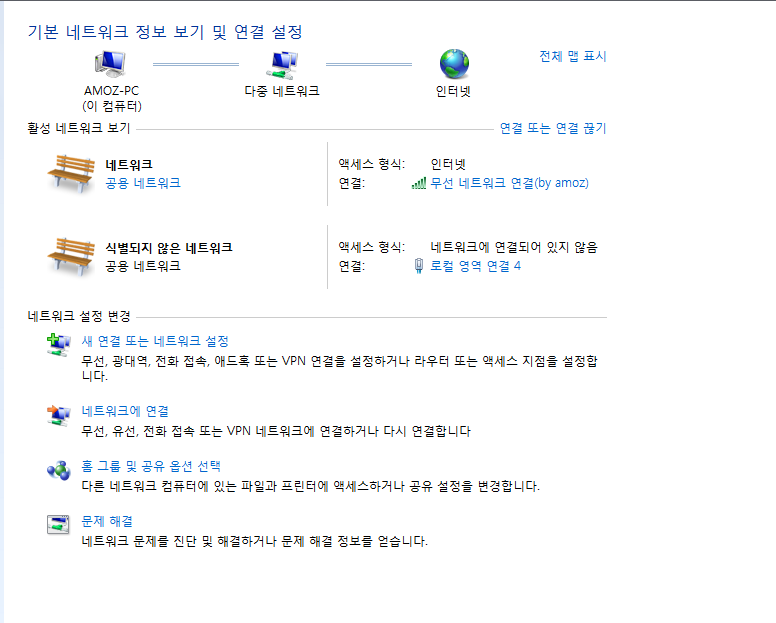Click description starting 무선, 광대역, 전화 접속
This screenshot has height=623, width=776.
[339, 368]
